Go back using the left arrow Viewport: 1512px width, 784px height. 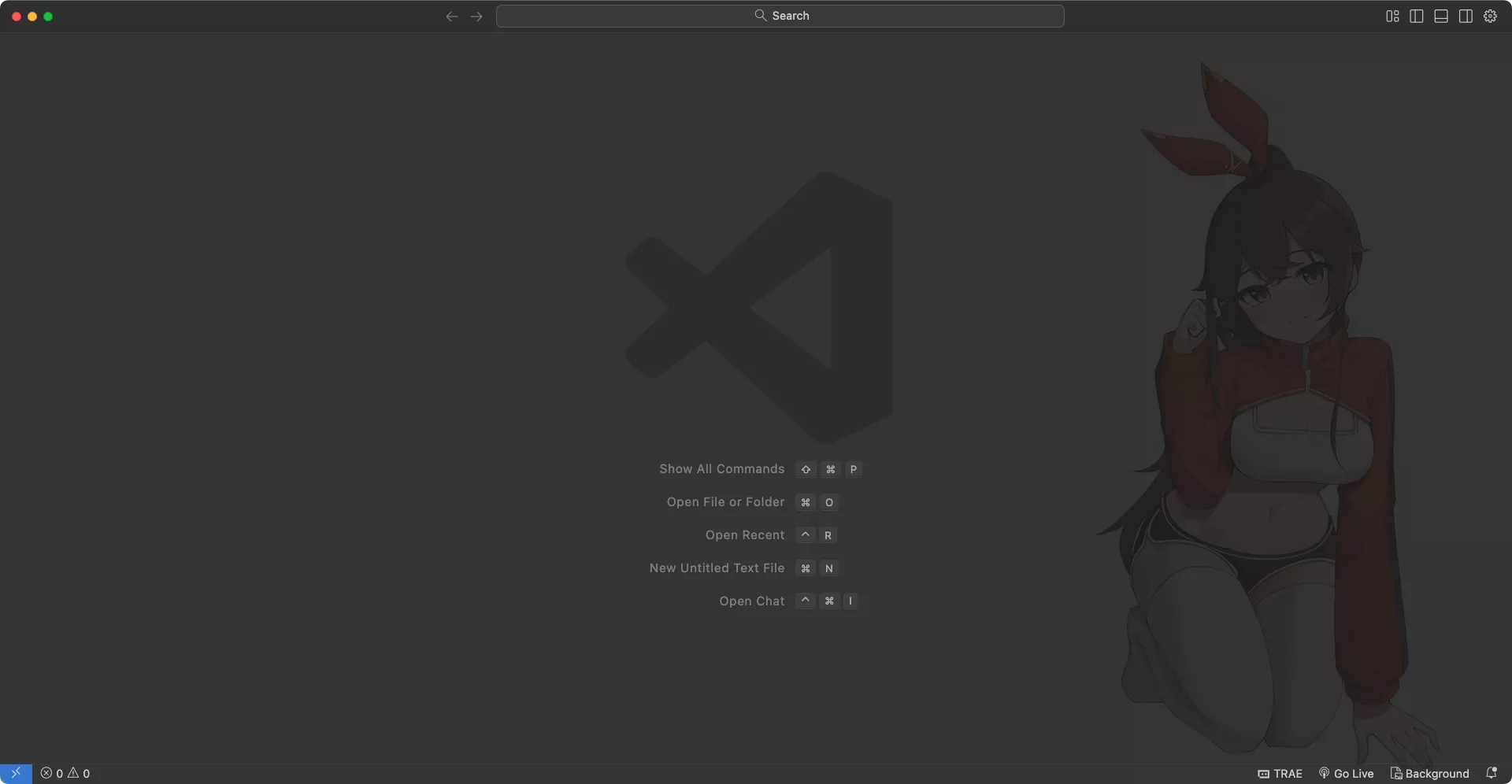pyautogui.click(x=451, y=17)
